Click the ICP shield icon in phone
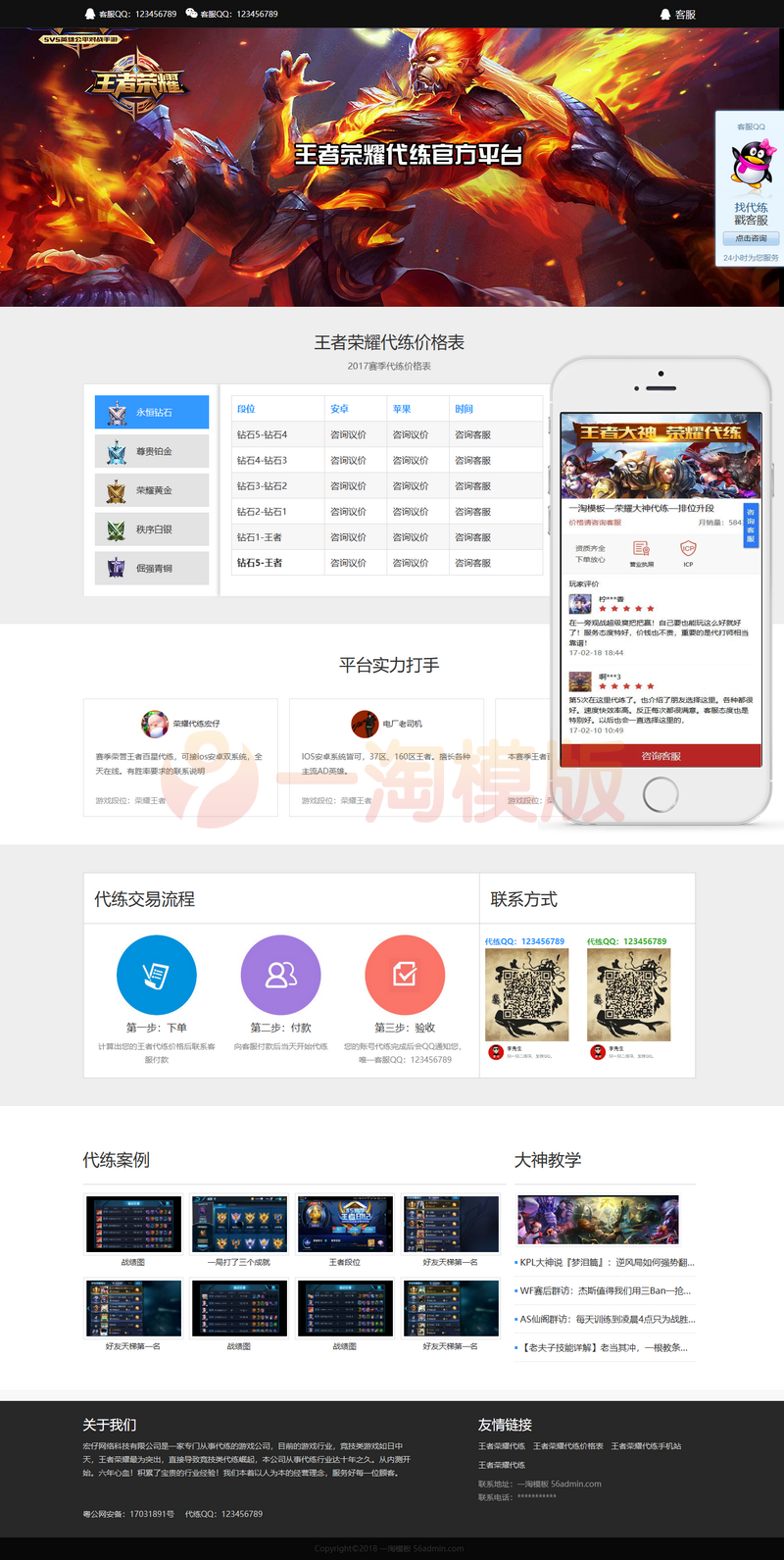 688,549
